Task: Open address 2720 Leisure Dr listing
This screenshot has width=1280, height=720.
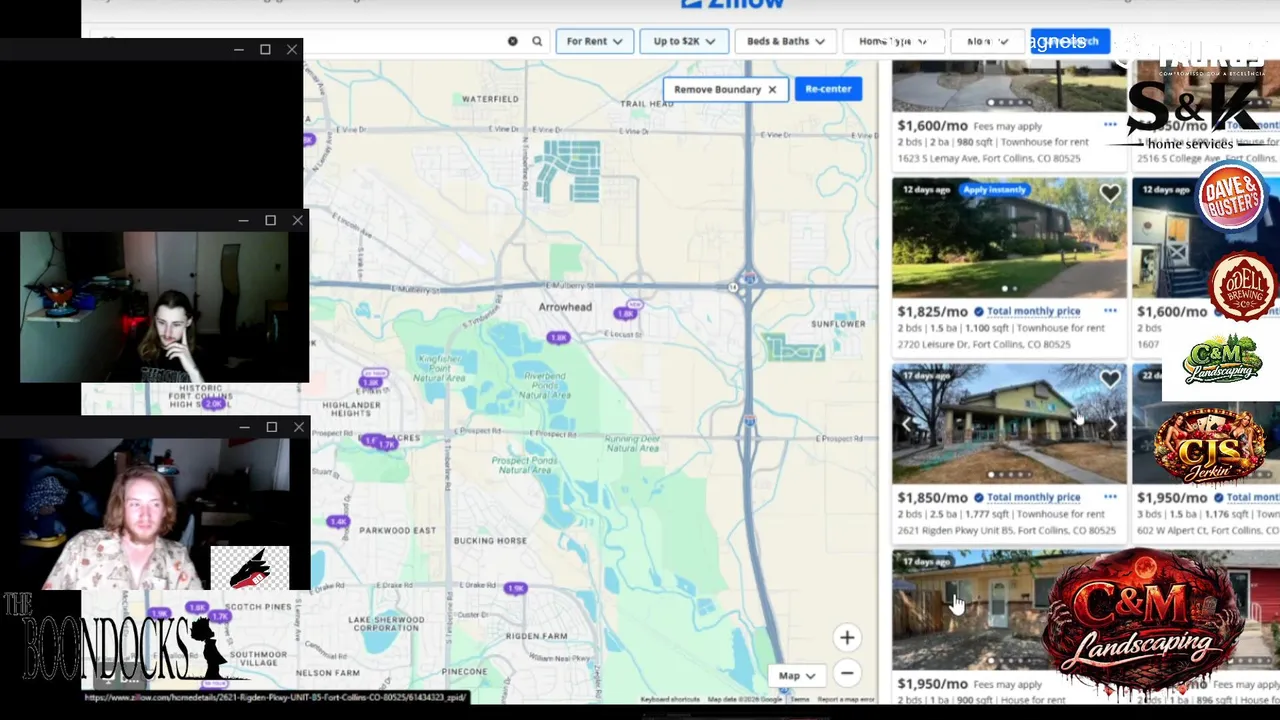Action: [984, 344]
